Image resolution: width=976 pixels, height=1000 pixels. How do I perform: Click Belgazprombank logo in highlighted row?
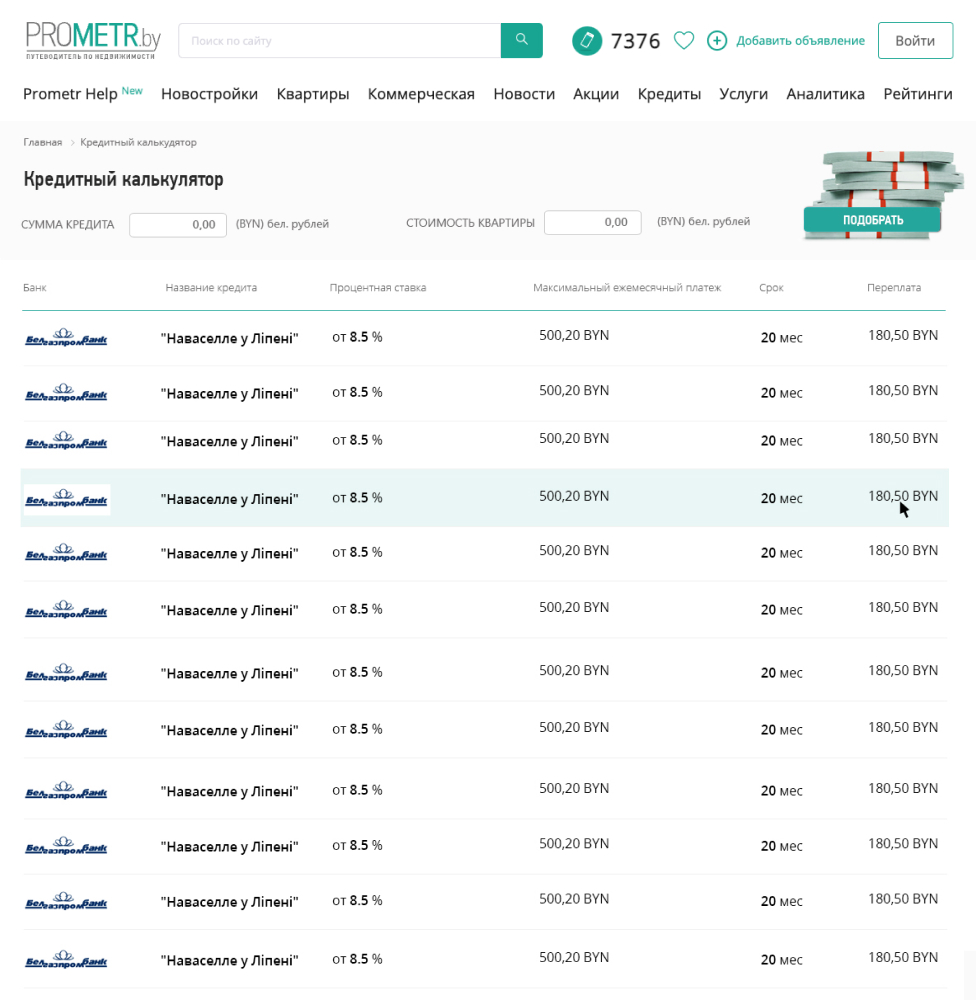point(66,499)
